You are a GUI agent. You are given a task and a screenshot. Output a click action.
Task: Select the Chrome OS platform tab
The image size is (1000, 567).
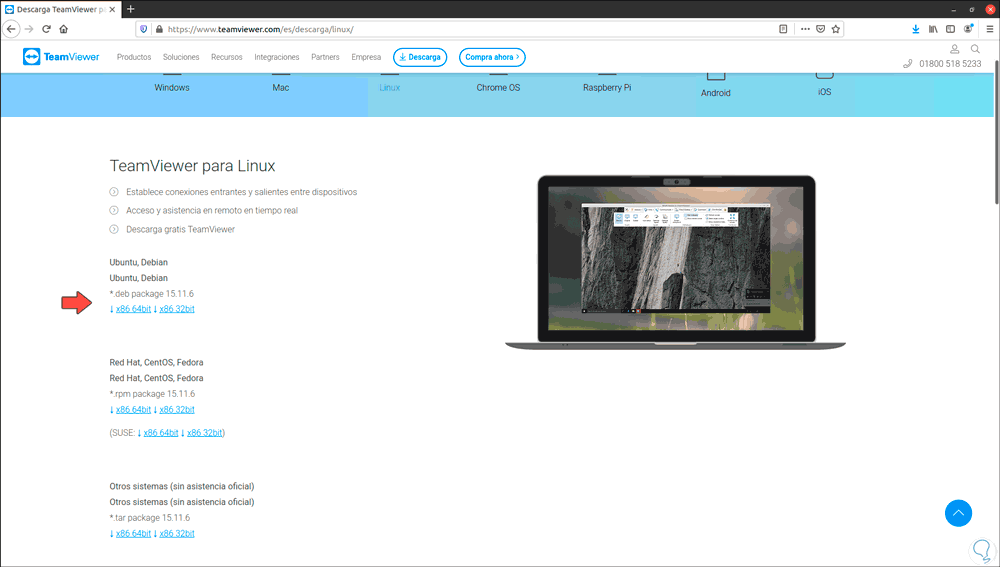[498, 87]
